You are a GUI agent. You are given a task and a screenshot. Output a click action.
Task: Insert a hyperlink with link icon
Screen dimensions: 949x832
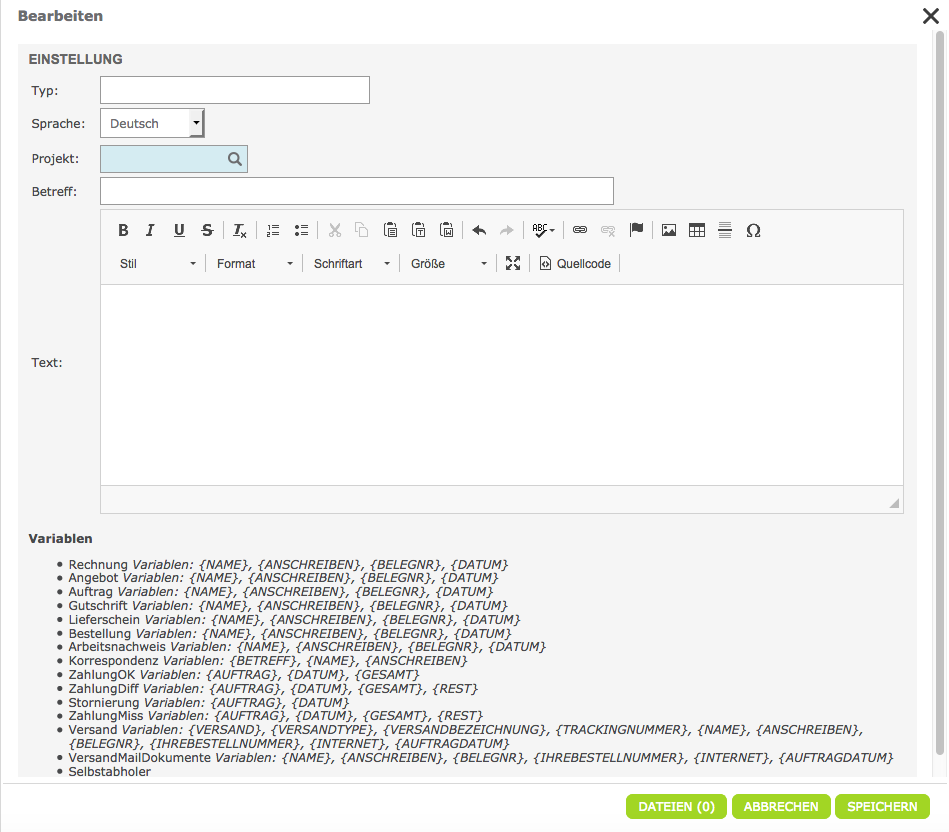coord(580,230)
